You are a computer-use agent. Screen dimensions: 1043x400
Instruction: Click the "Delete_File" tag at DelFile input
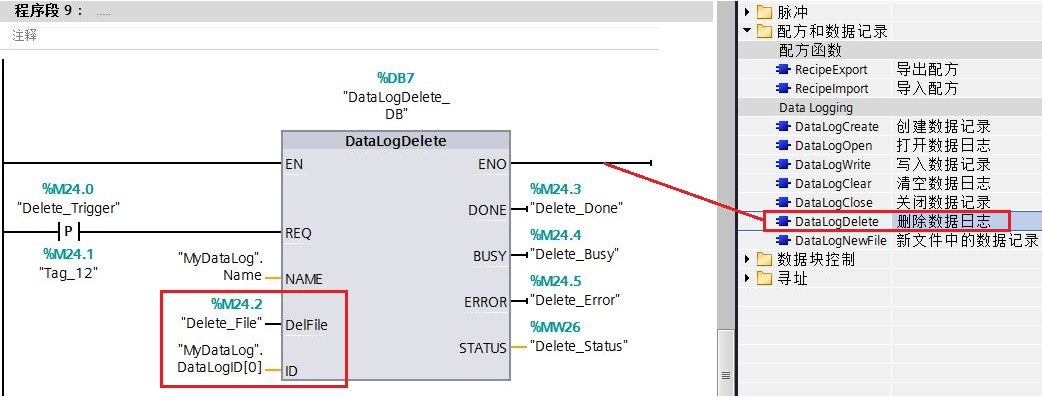tap(221, 323)
